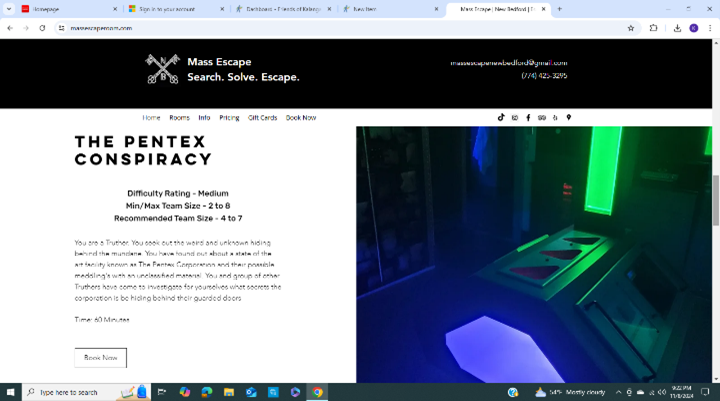Click the Mass Escape crossed-keys logo
Screen dimensions: 720x401
[x=162, y=69]
